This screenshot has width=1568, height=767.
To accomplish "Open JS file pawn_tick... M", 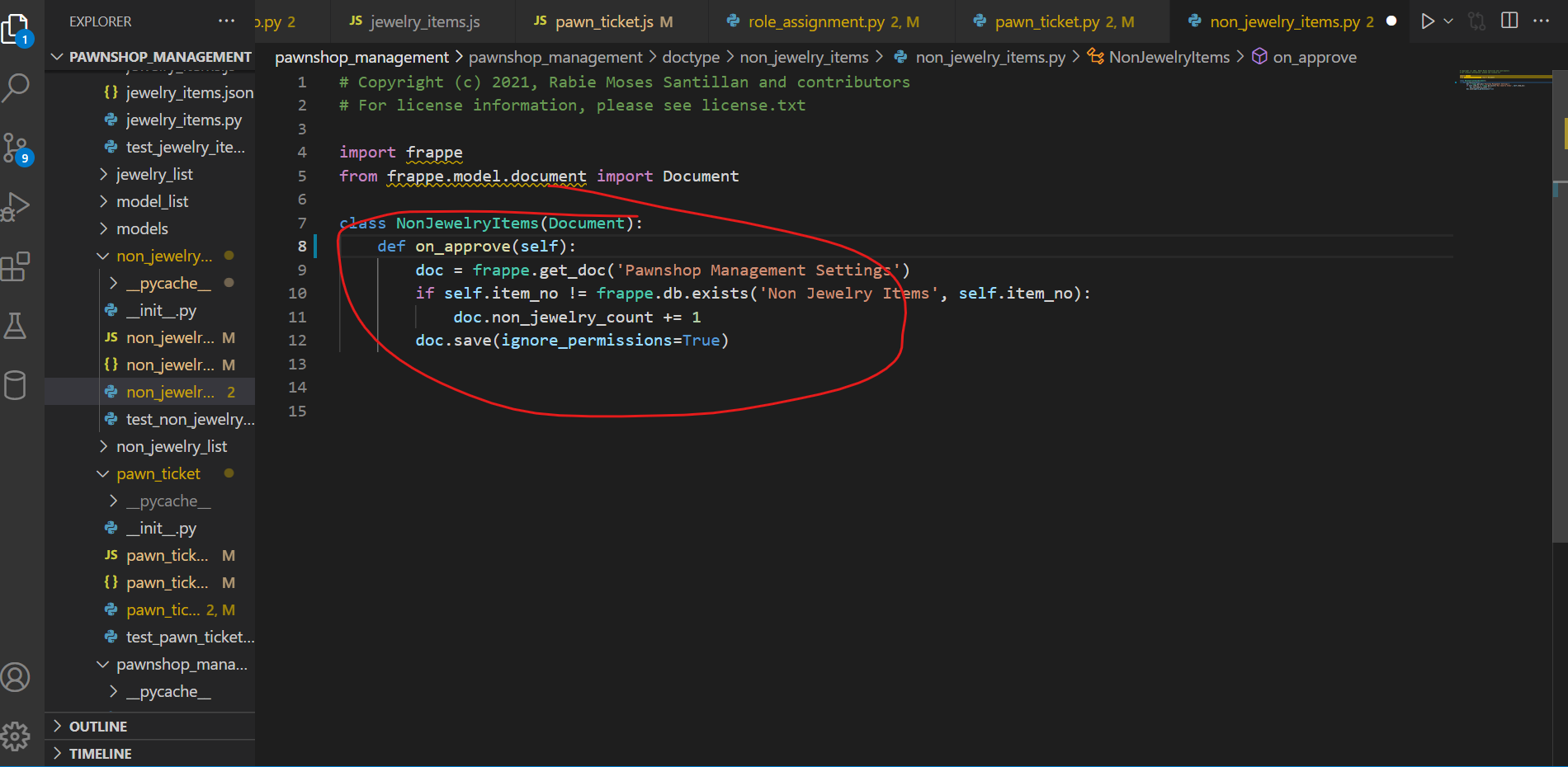I will click(150, 555).
